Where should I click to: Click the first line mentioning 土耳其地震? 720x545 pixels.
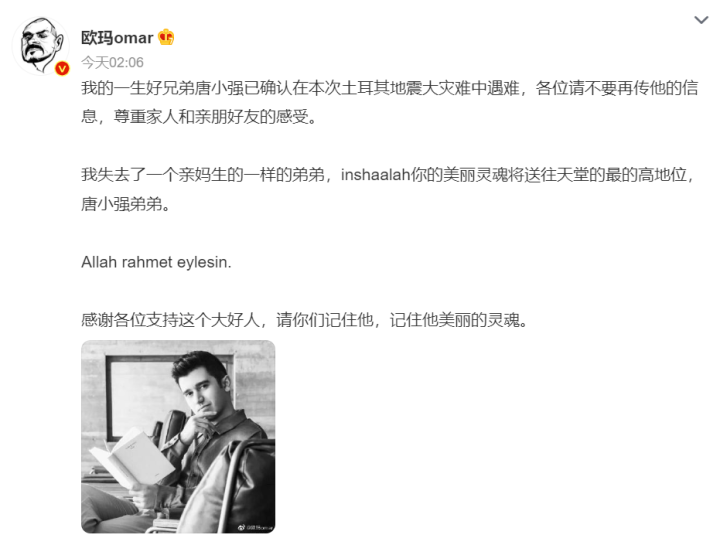[x=389, y=88]
